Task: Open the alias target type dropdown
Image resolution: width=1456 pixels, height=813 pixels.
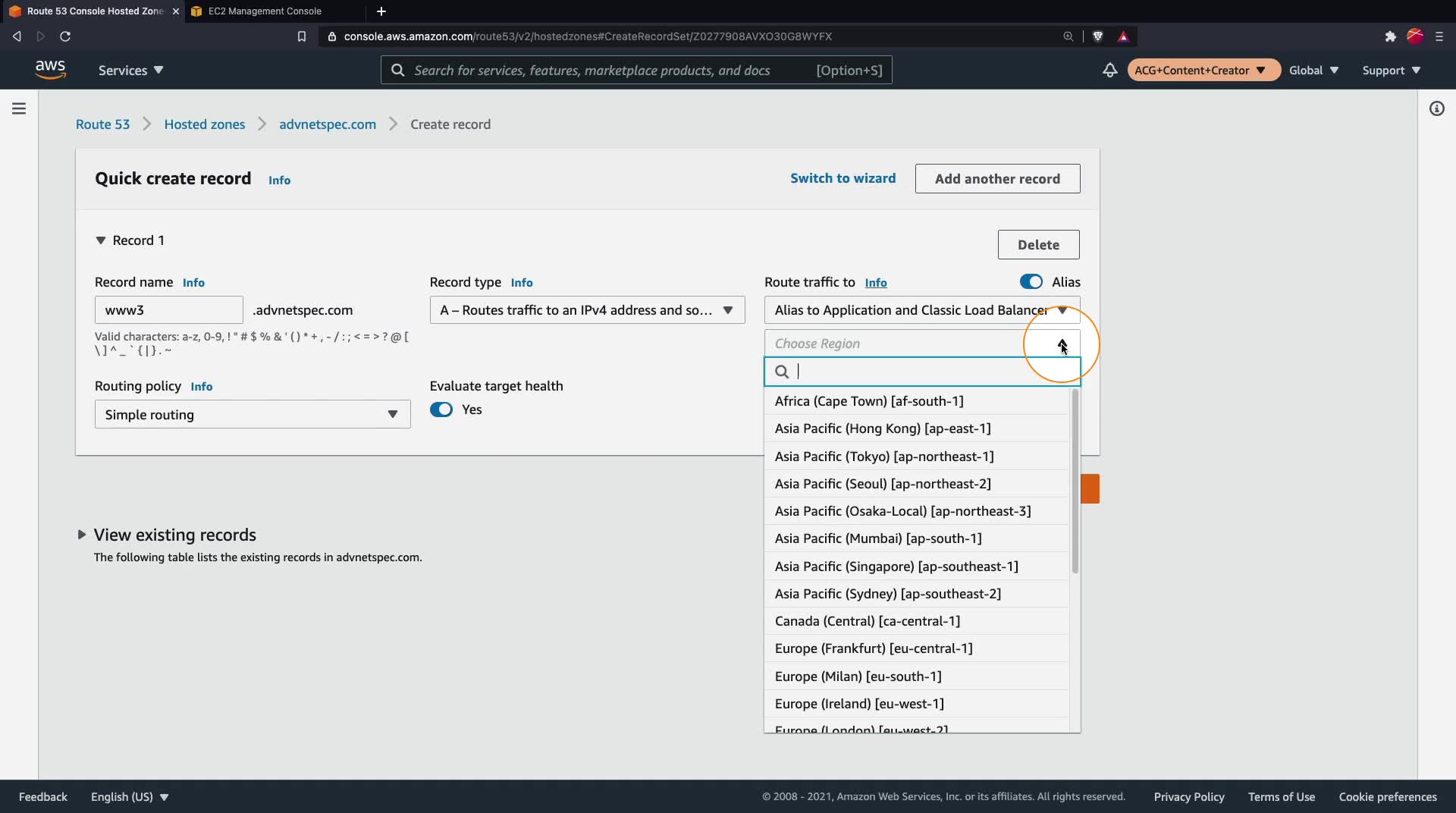Action: [922, 310]
